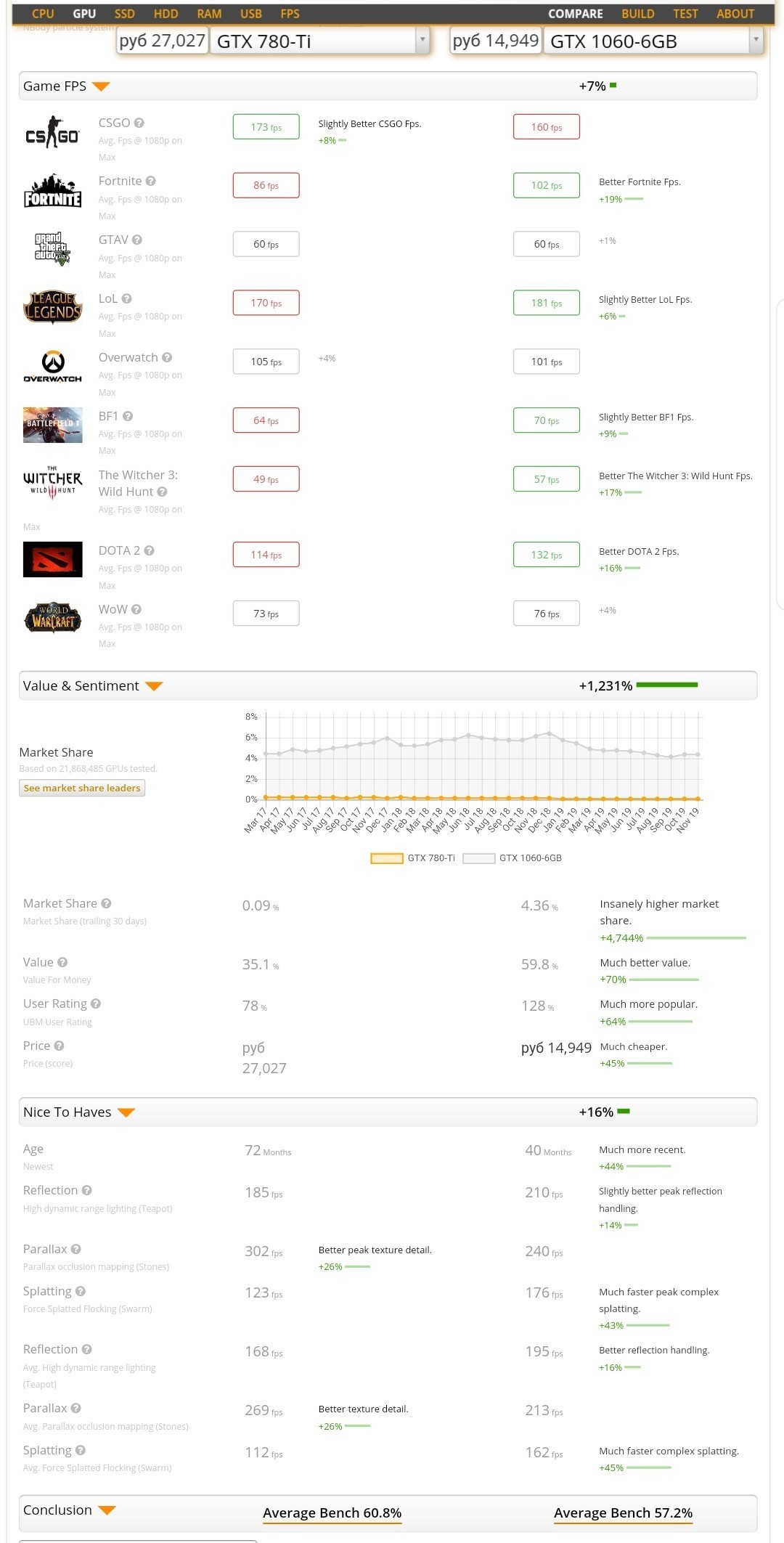
Task: Open the BUILD menu item
Action: coord(638,14)
